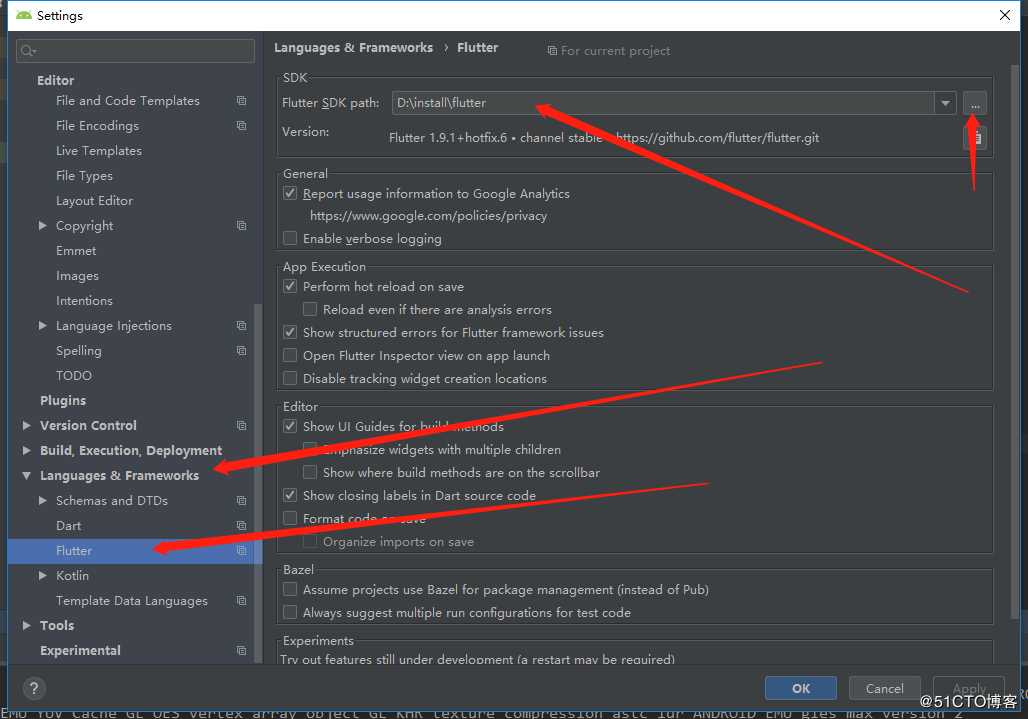1028x719 pixels.
Task: Open File Types settings
Action: [85, 176]
